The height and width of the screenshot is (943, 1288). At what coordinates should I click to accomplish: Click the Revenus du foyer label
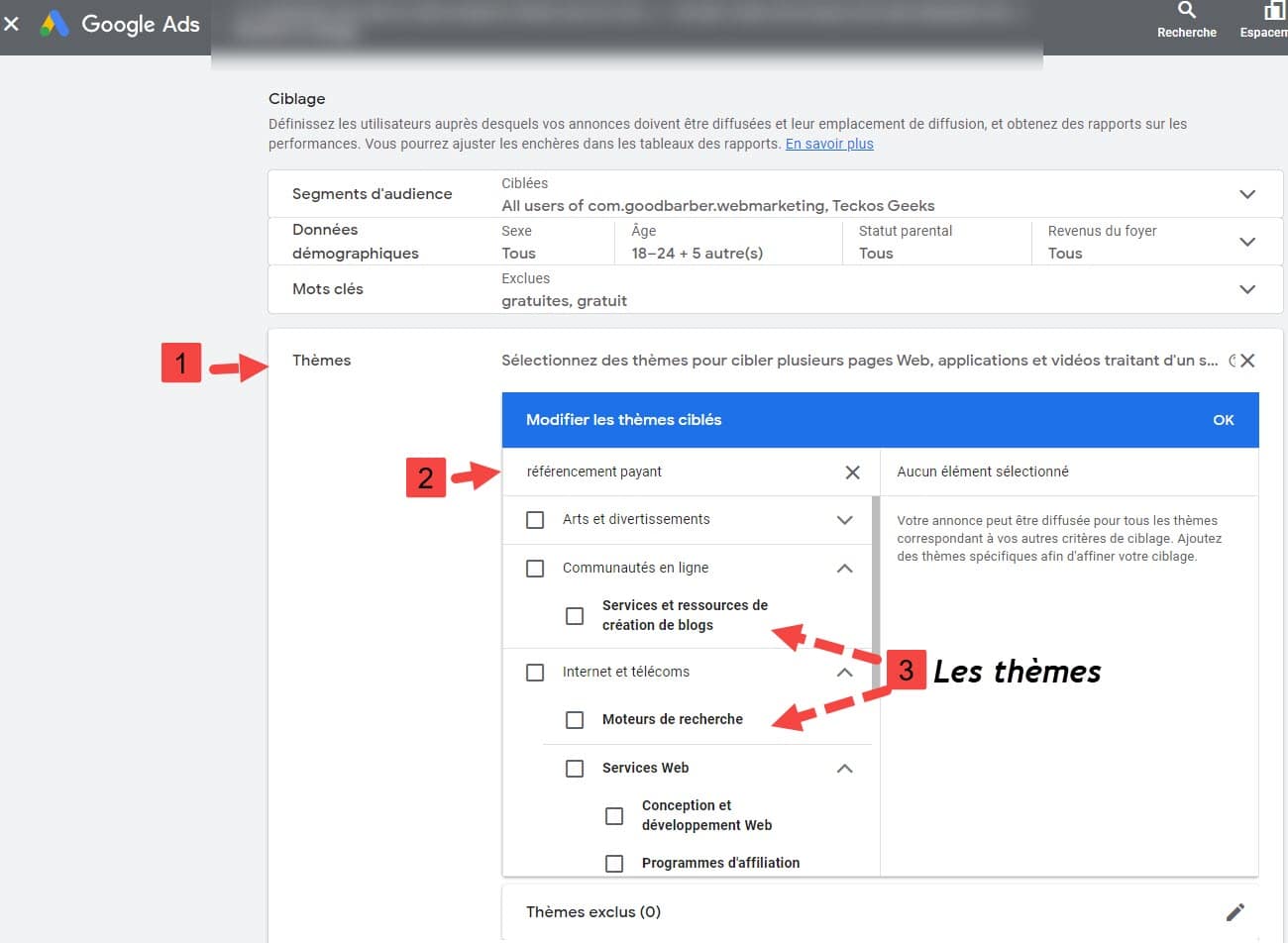pos(1102,231)
